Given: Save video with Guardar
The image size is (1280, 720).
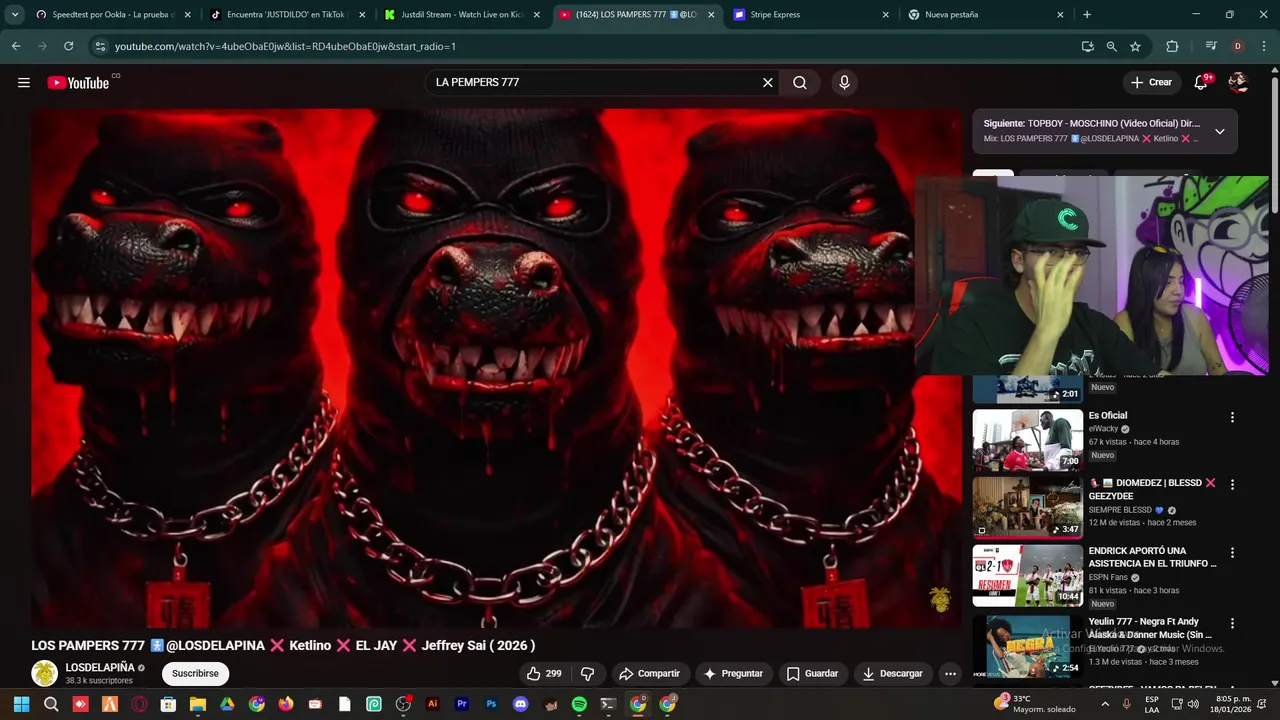Looking at the screenshot, I should click(x=812, y=674).
